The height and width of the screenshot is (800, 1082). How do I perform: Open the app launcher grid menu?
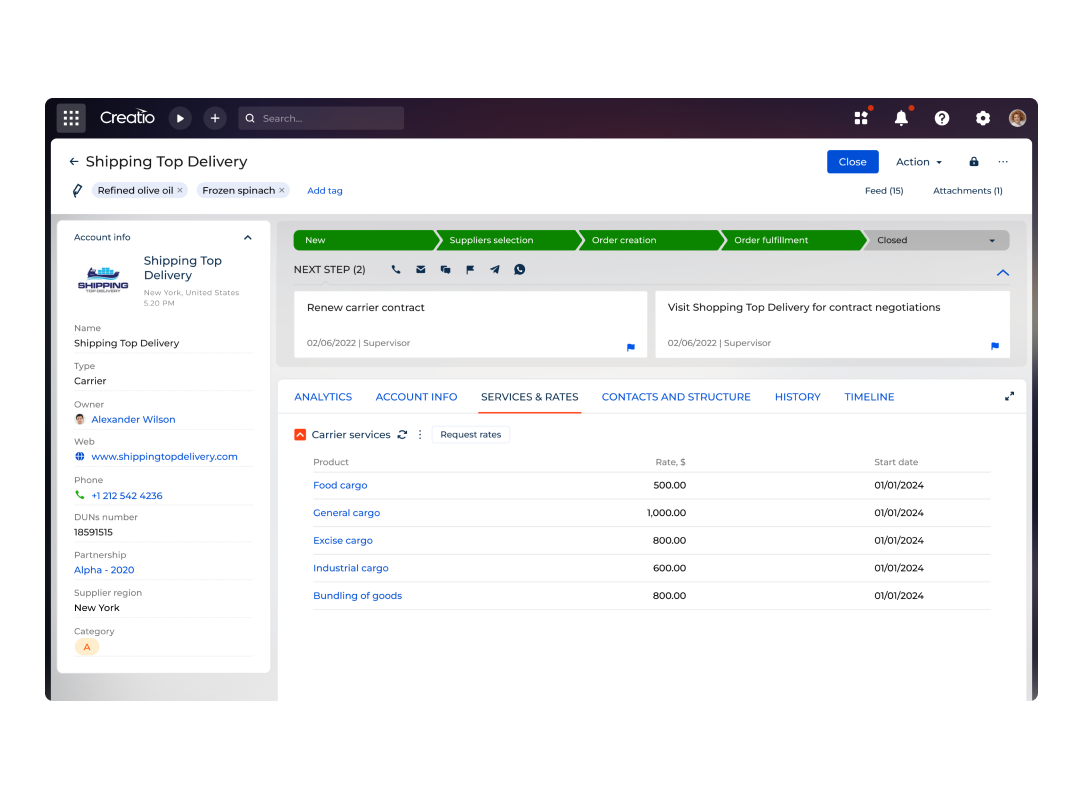coord(71,118)
